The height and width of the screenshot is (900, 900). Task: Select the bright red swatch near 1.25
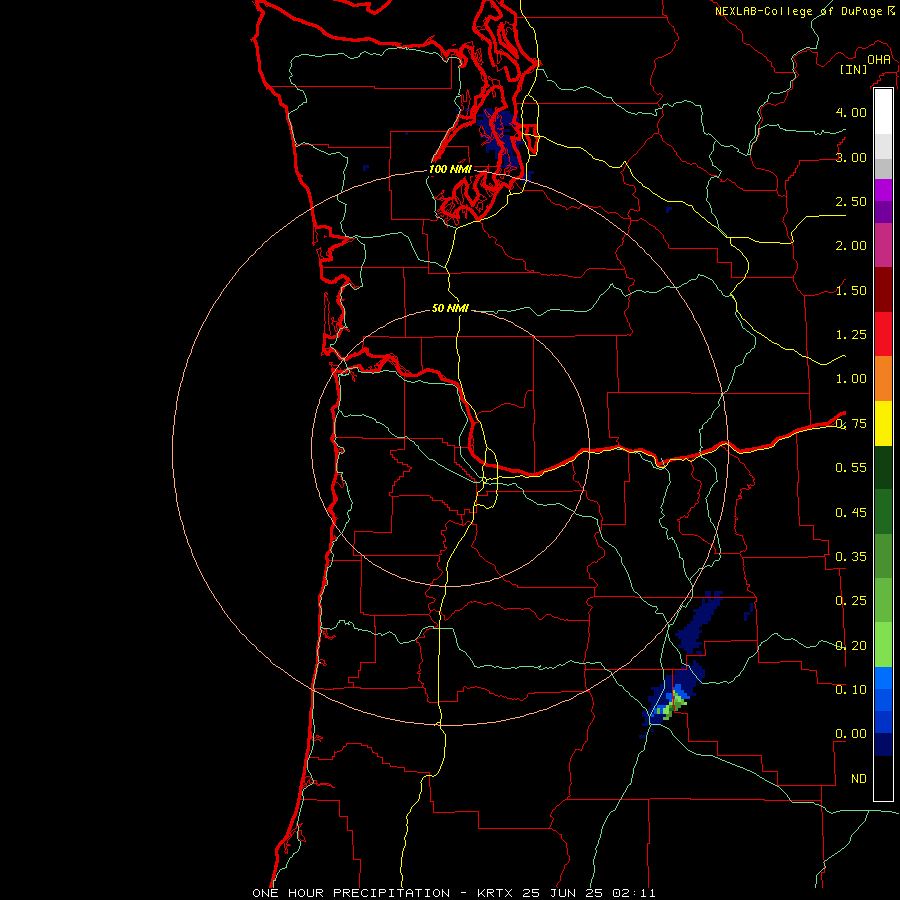[883, 334]
